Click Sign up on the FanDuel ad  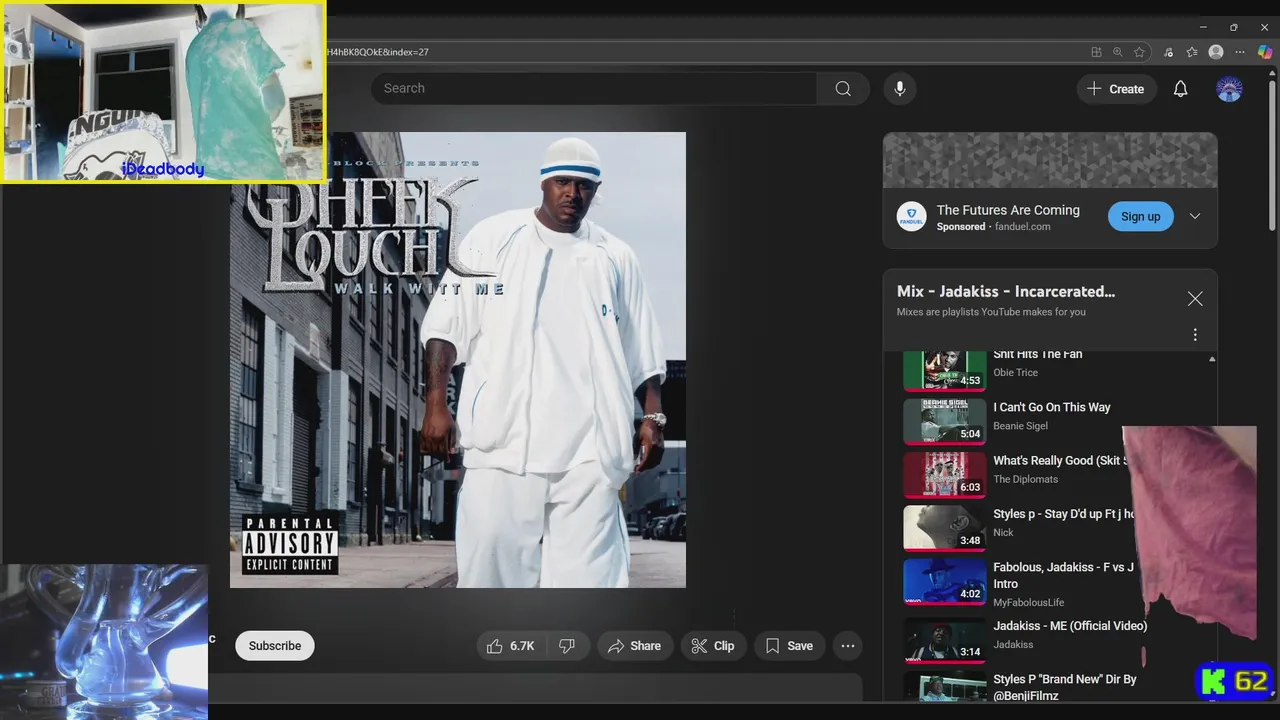pyautogui.click(x=1140, y=216)
